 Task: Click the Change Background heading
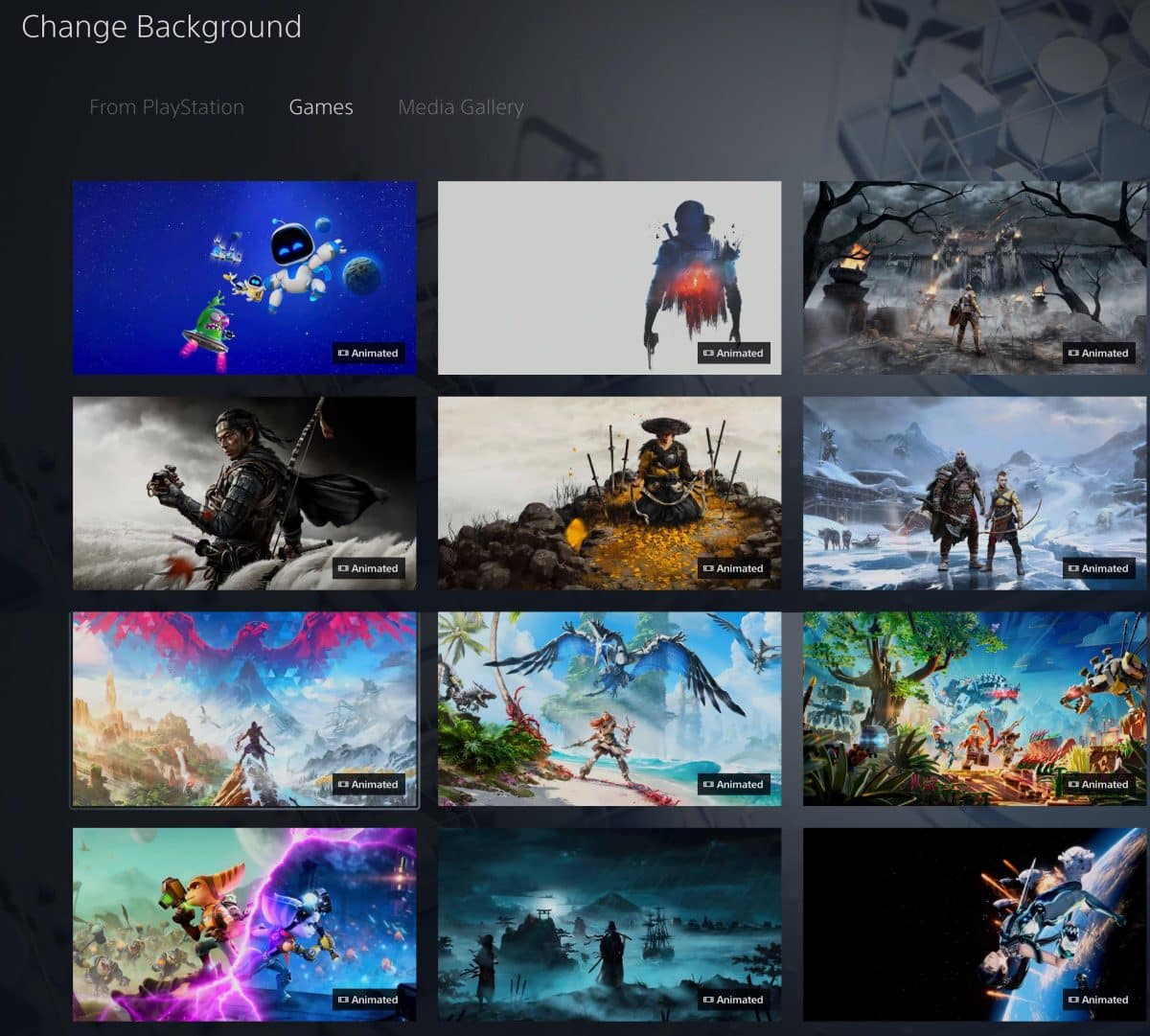(161, 27)
